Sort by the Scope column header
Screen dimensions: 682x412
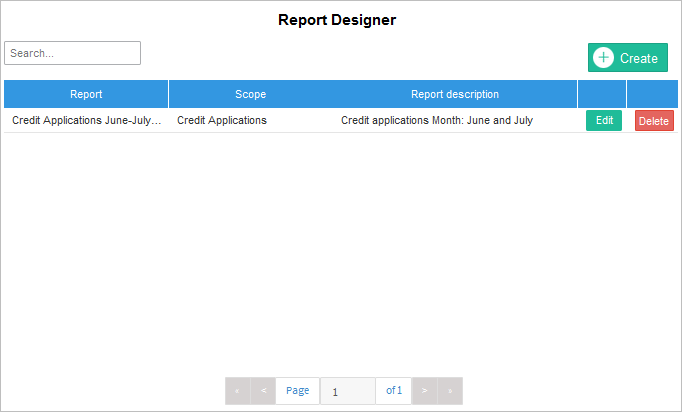[250, 94]
